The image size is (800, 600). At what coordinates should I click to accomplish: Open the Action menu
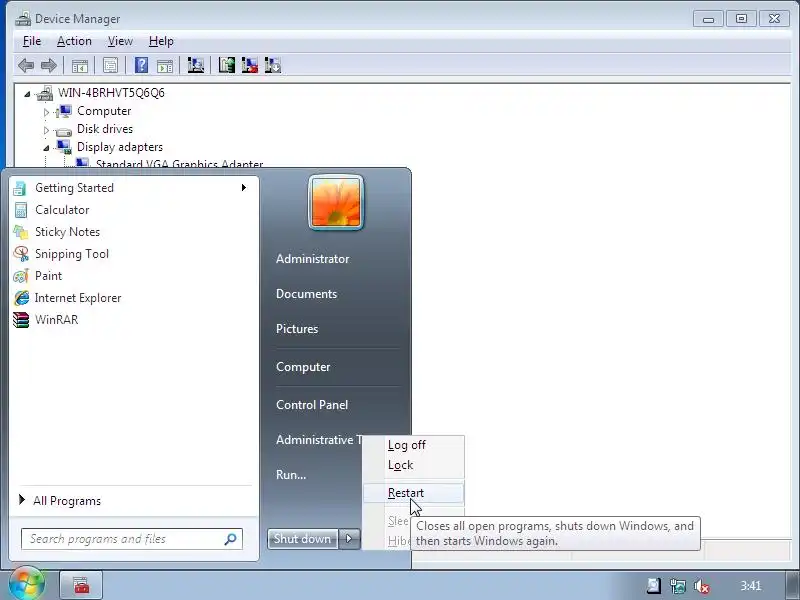(74, 41)
